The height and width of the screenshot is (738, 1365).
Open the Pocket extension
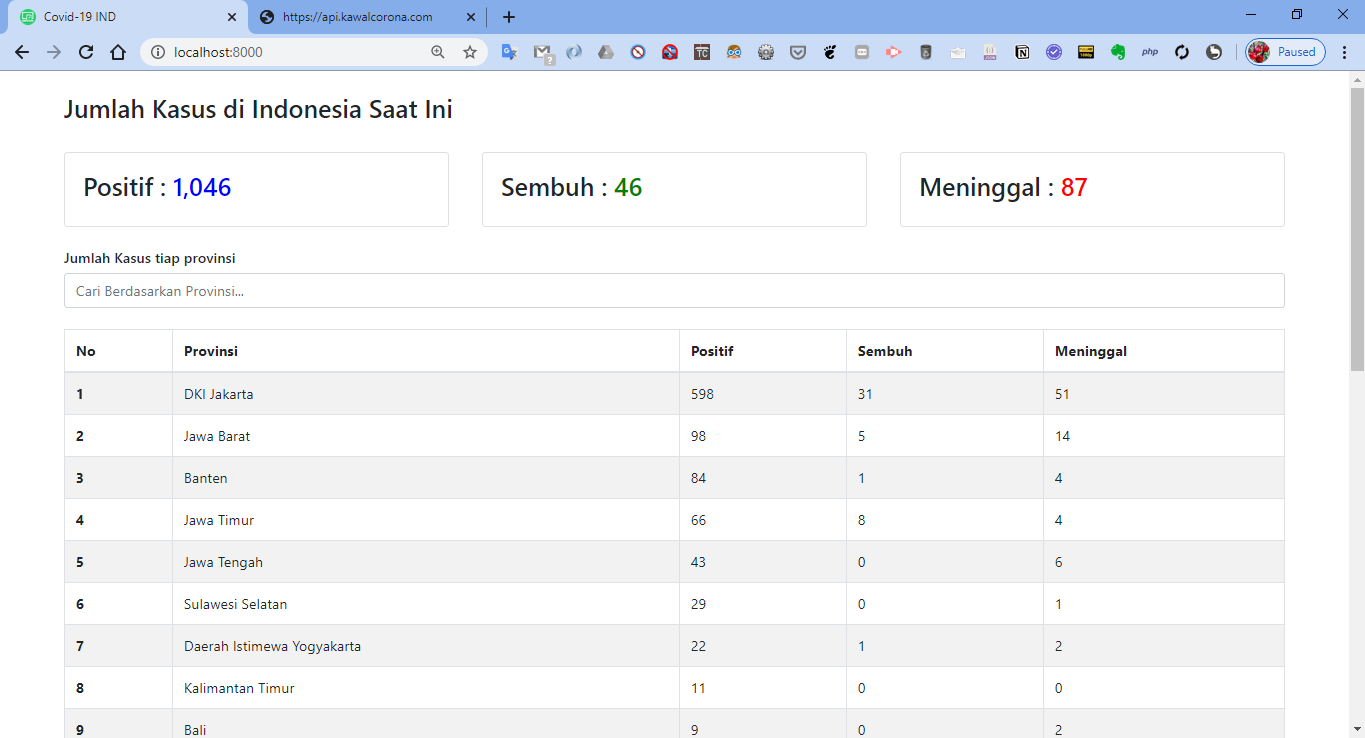(798, 52)
